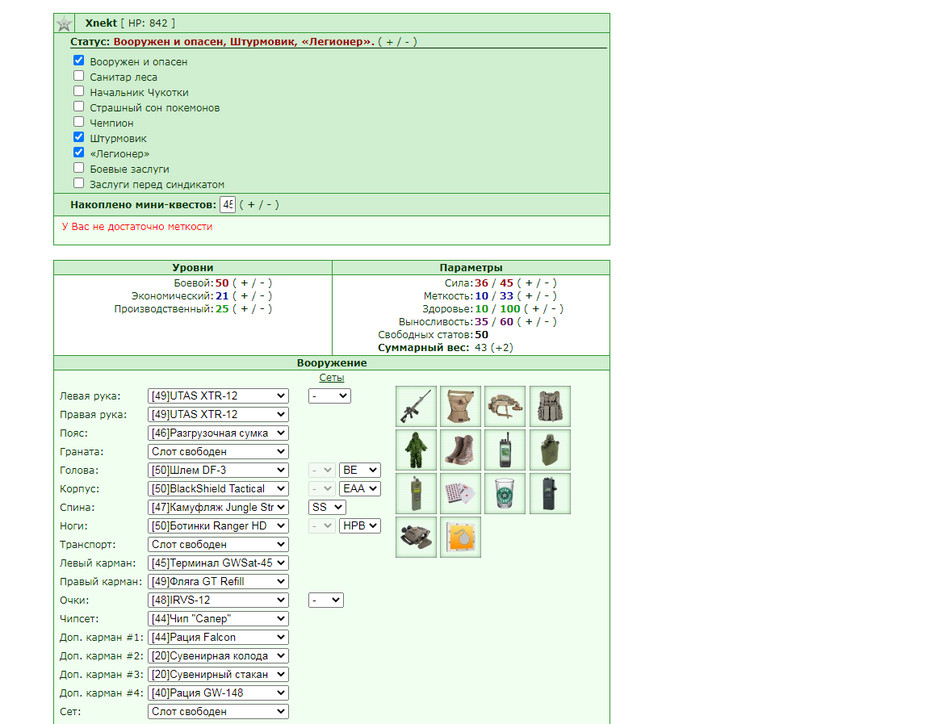Click the souvenir glass cup icon

(505, 493)
